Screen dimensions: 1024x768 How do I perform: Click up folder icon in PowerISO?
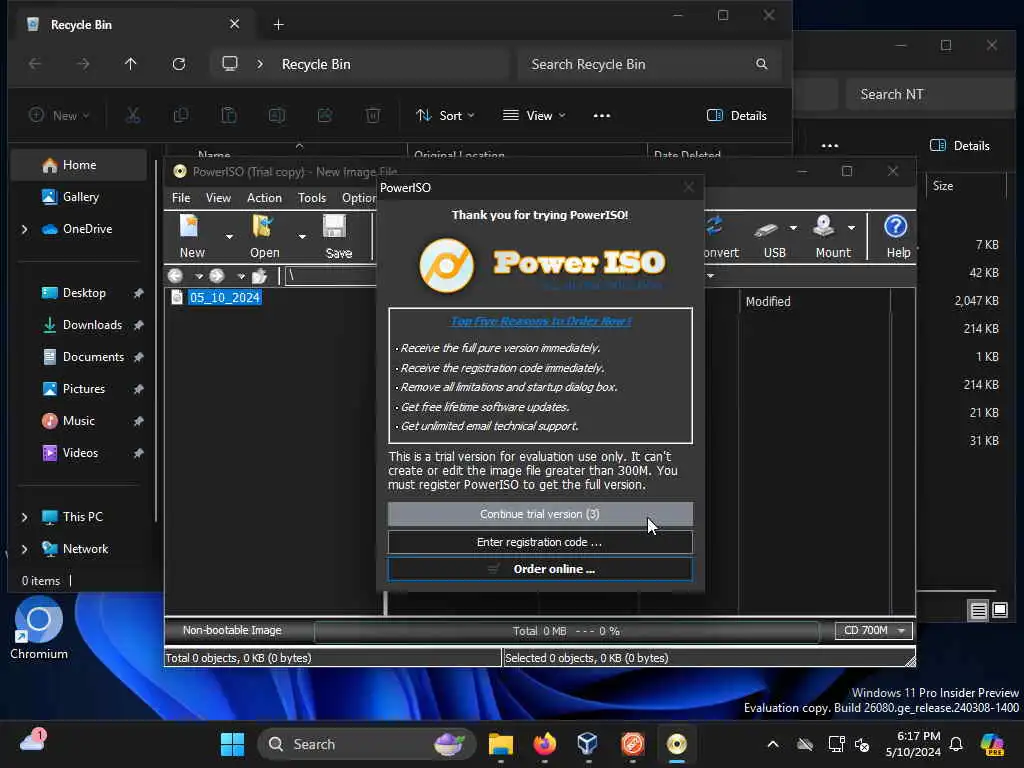point(259,276)
